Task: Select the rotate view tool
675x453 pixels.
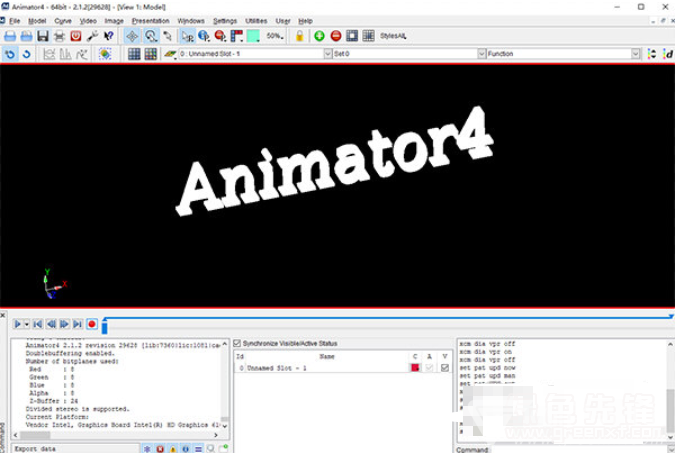Action: pyautogui.click(x=167, y=36)
